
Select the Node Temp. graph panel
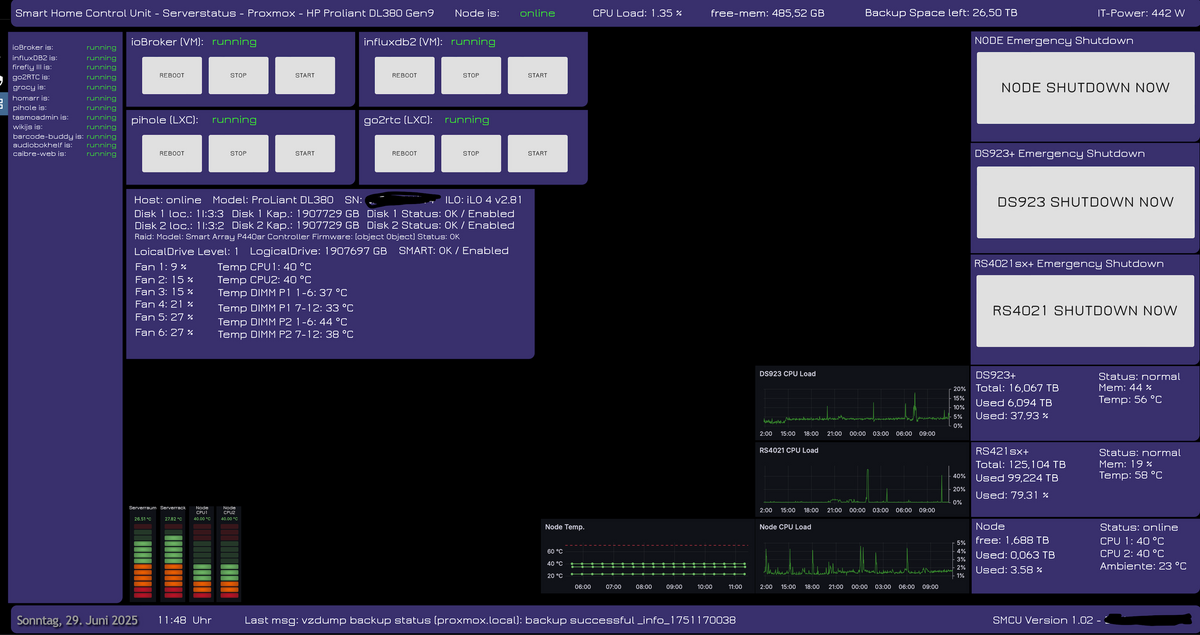click(x=646, y=560)
